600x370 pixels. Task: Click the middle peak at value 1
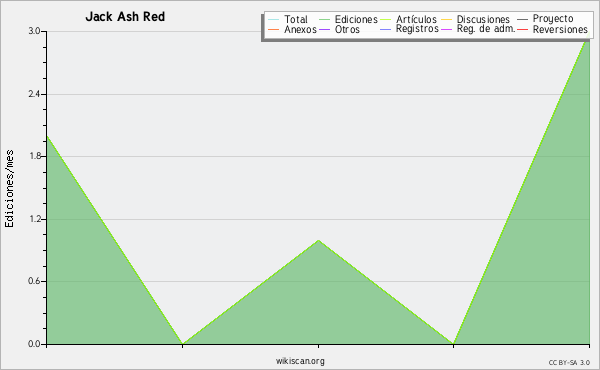coord(318,240)
